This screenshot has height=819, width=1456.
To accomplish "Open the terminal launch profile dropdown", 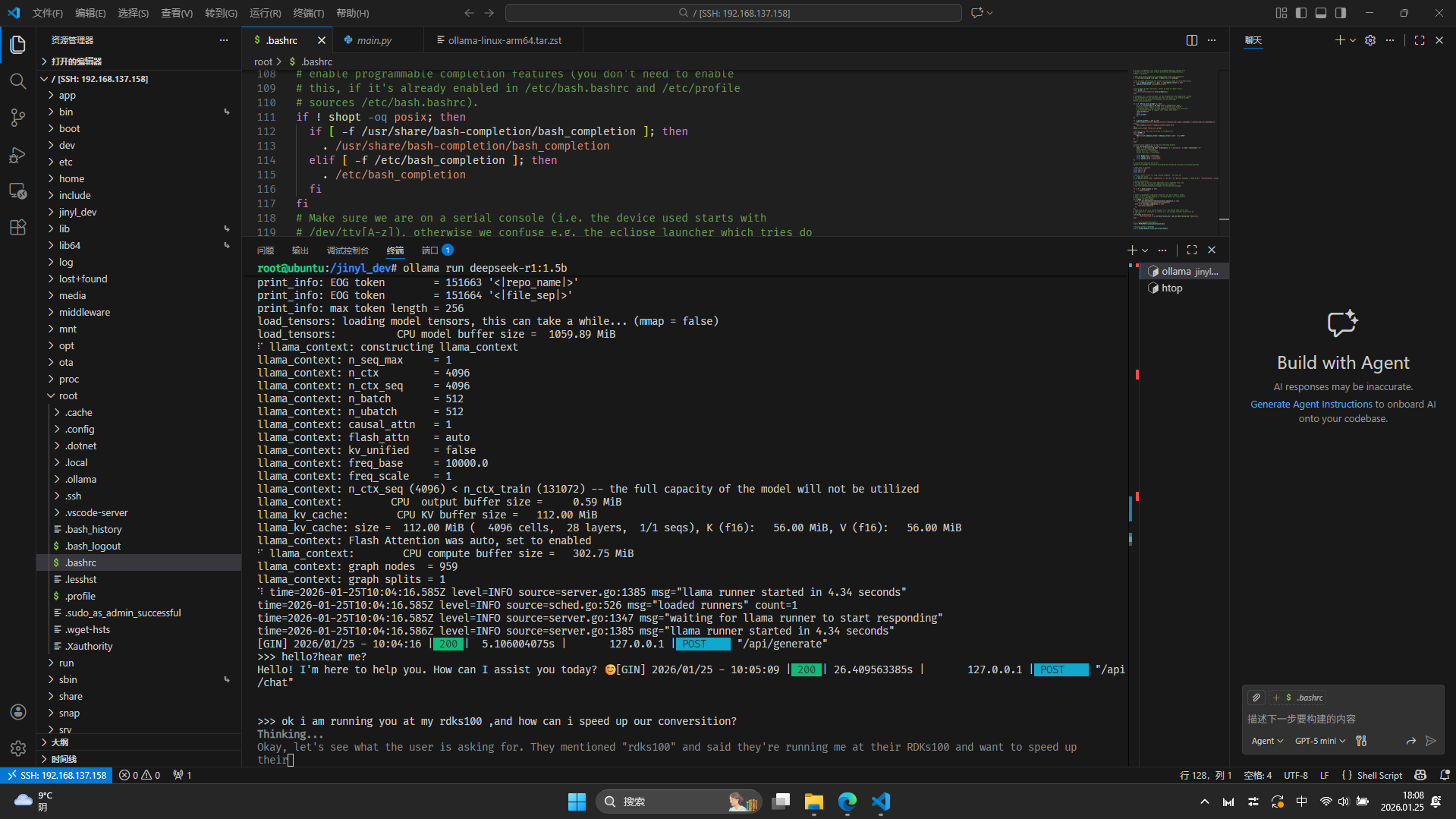I will click(x=1146, y=250).
